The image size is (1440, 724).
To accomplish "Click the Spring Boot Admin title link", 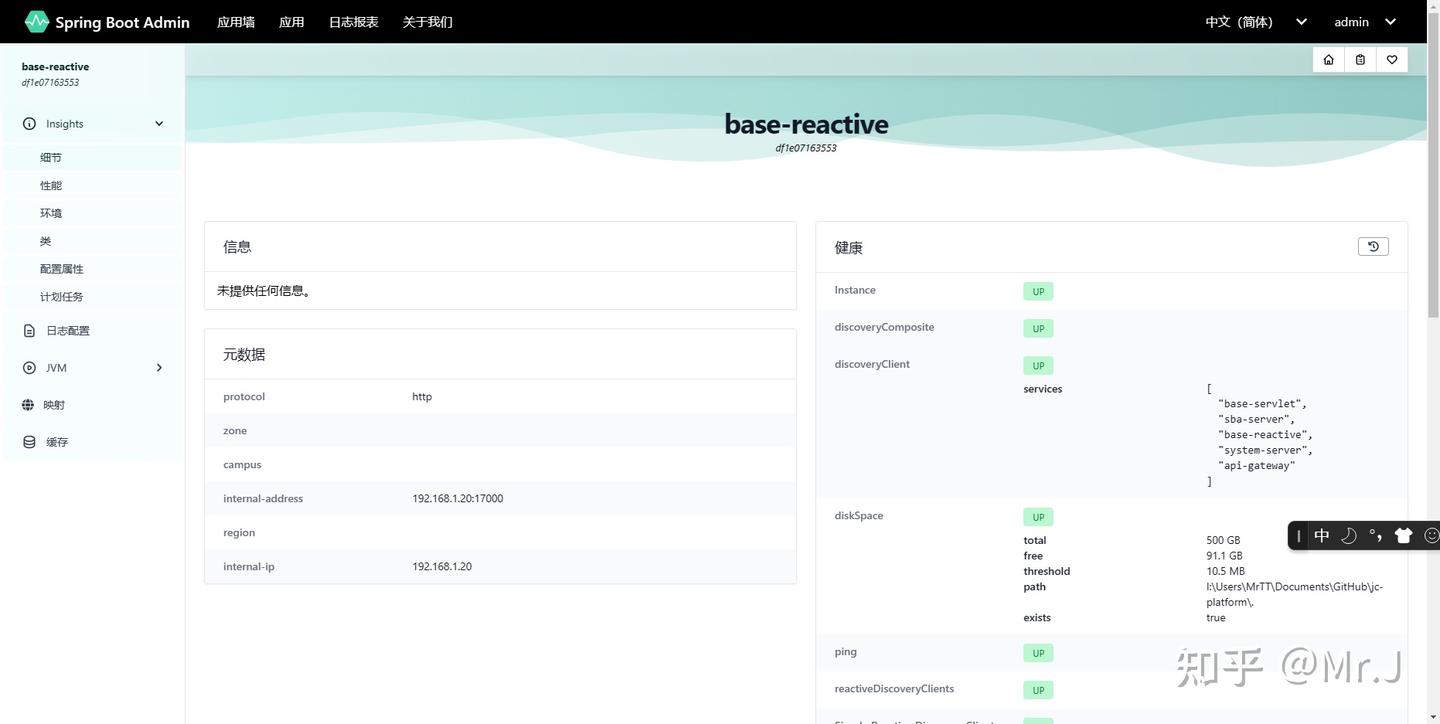I will tap(122, 22).
